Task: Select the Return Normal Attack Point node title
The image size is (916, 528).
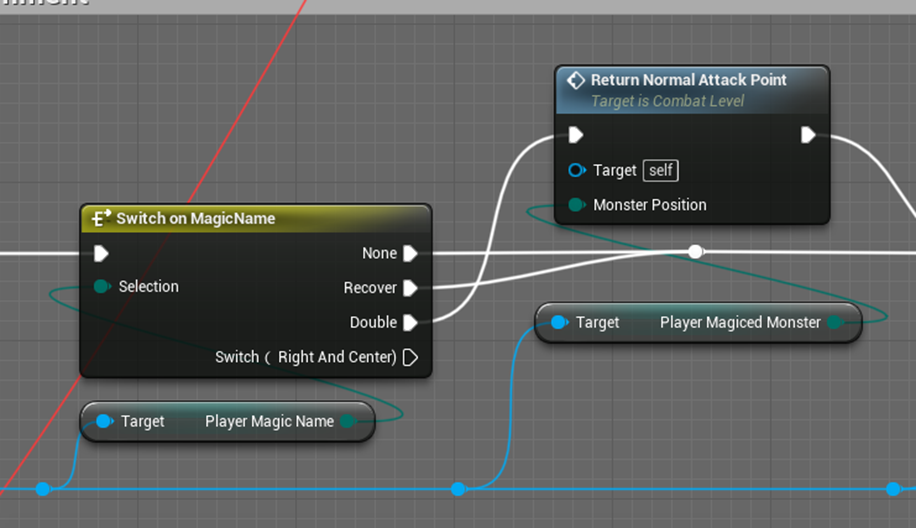Action: 689,80
